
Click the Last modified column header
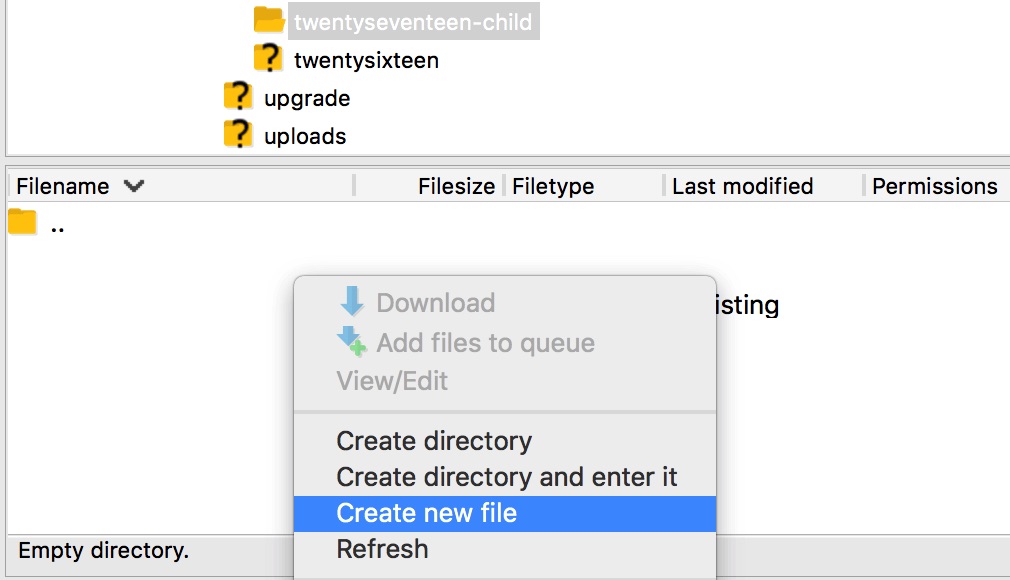click(x=742, y=186)
